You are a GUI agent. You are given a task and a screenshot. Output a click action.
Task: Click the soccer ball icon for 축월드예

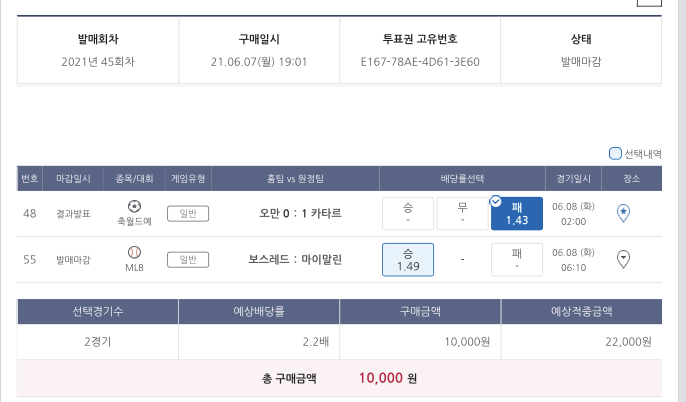click(135, 206)
